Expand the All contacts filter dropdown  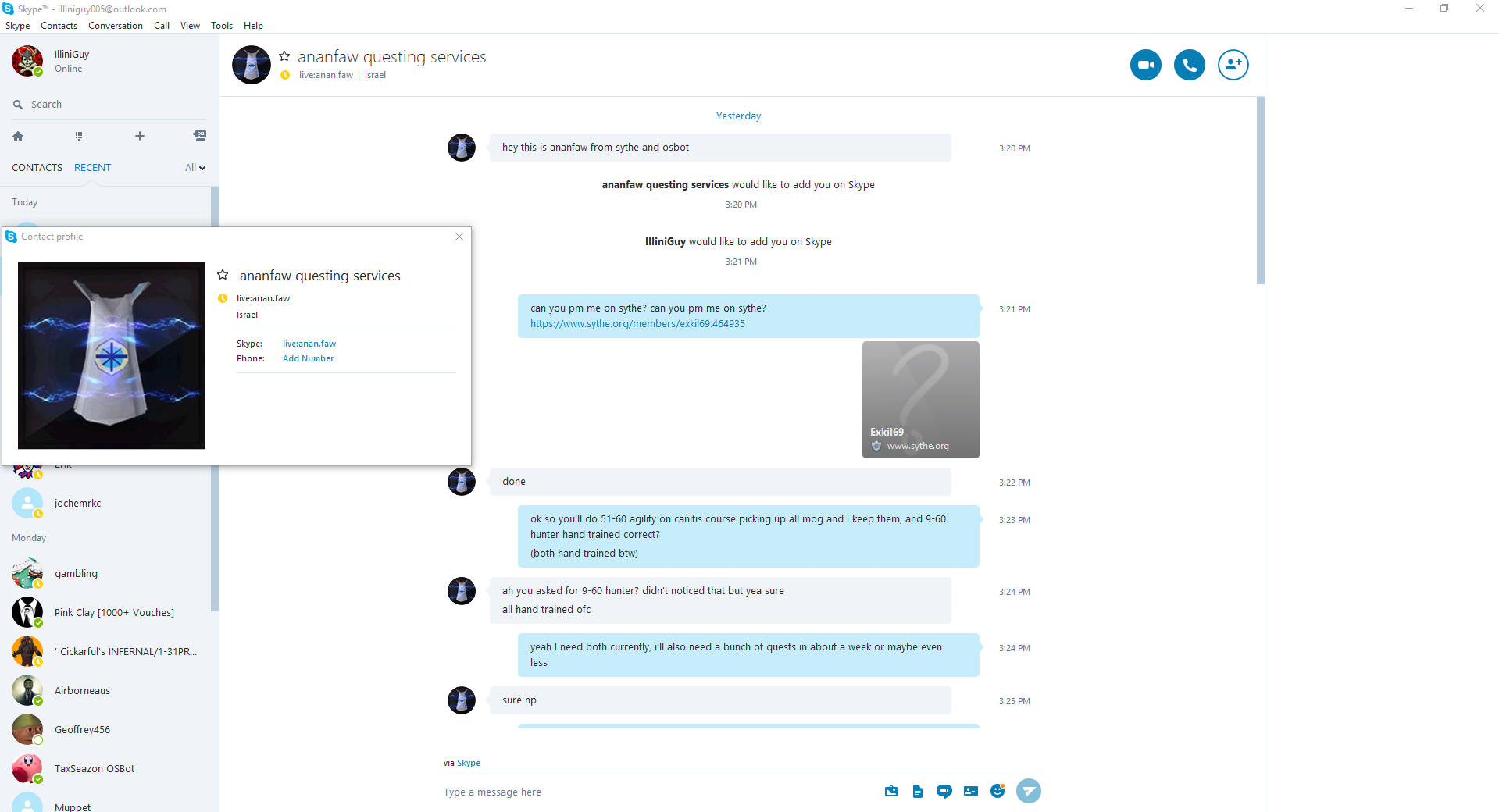click(195, 168)
